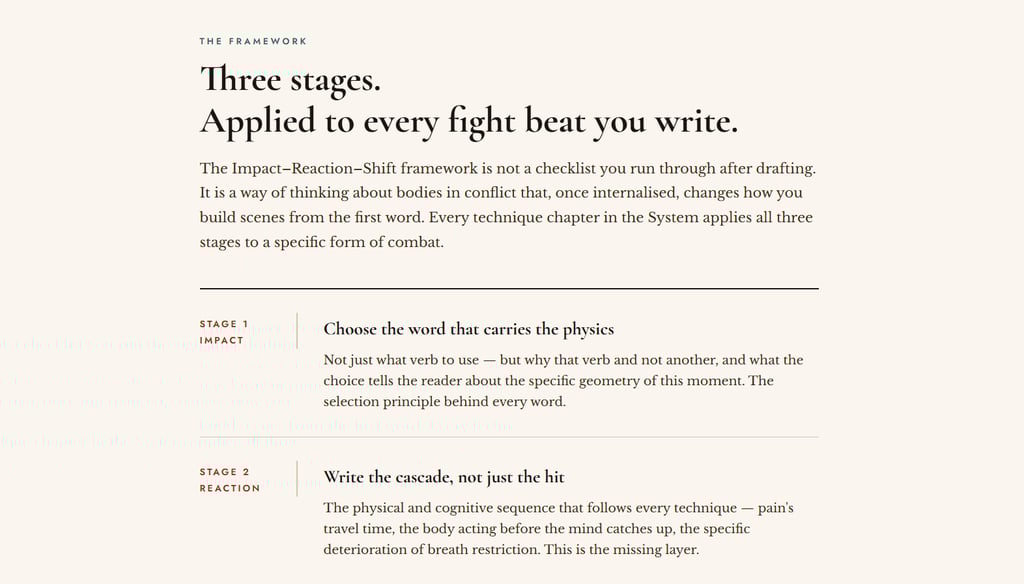Click the thick horizontal divider above Stage 1

pyautogui.click(x=509, y=288)
